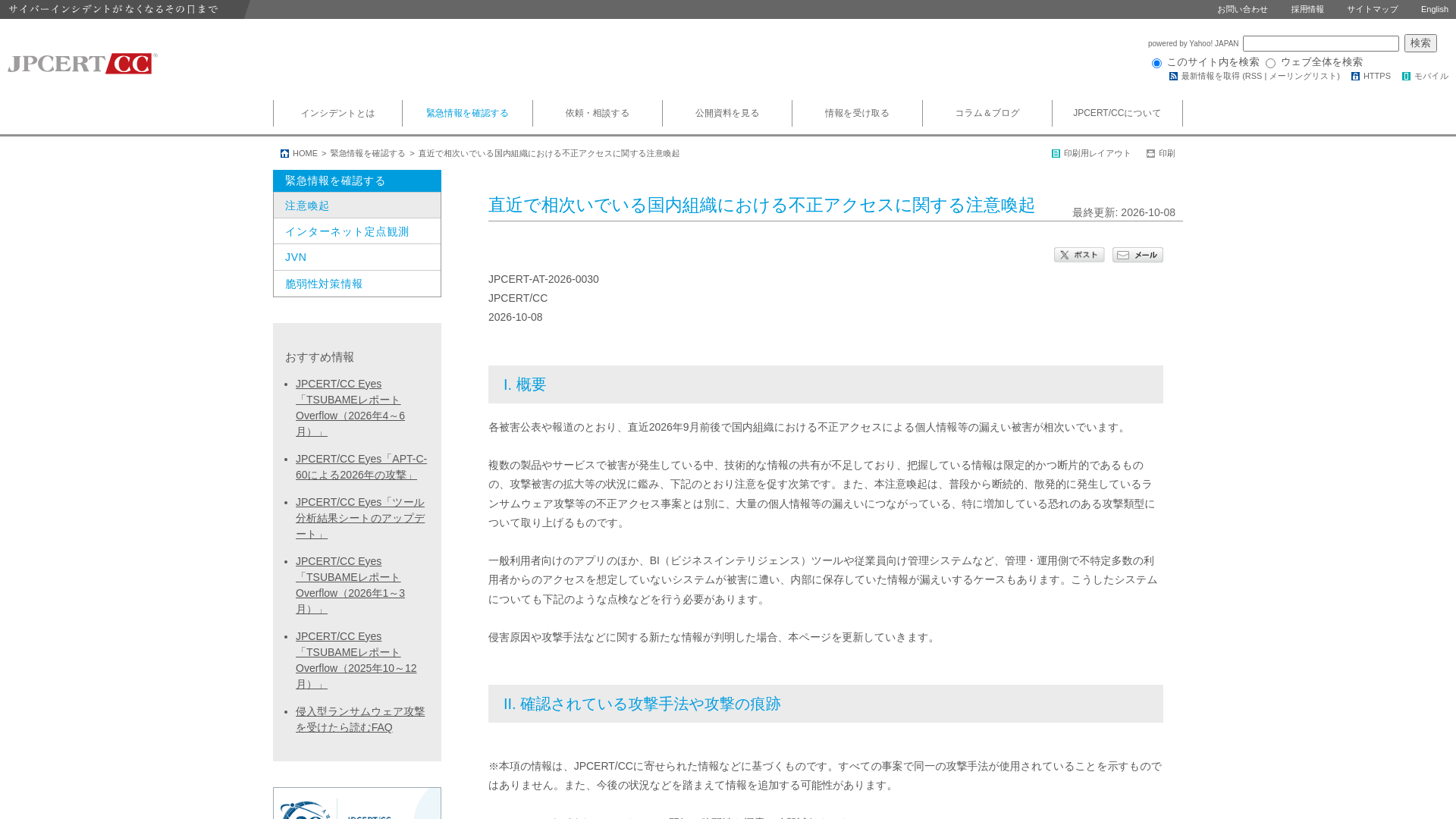Open 採用情報 recruitment link
This screenshot has height=819, width=1456.
coord(1307,10)
